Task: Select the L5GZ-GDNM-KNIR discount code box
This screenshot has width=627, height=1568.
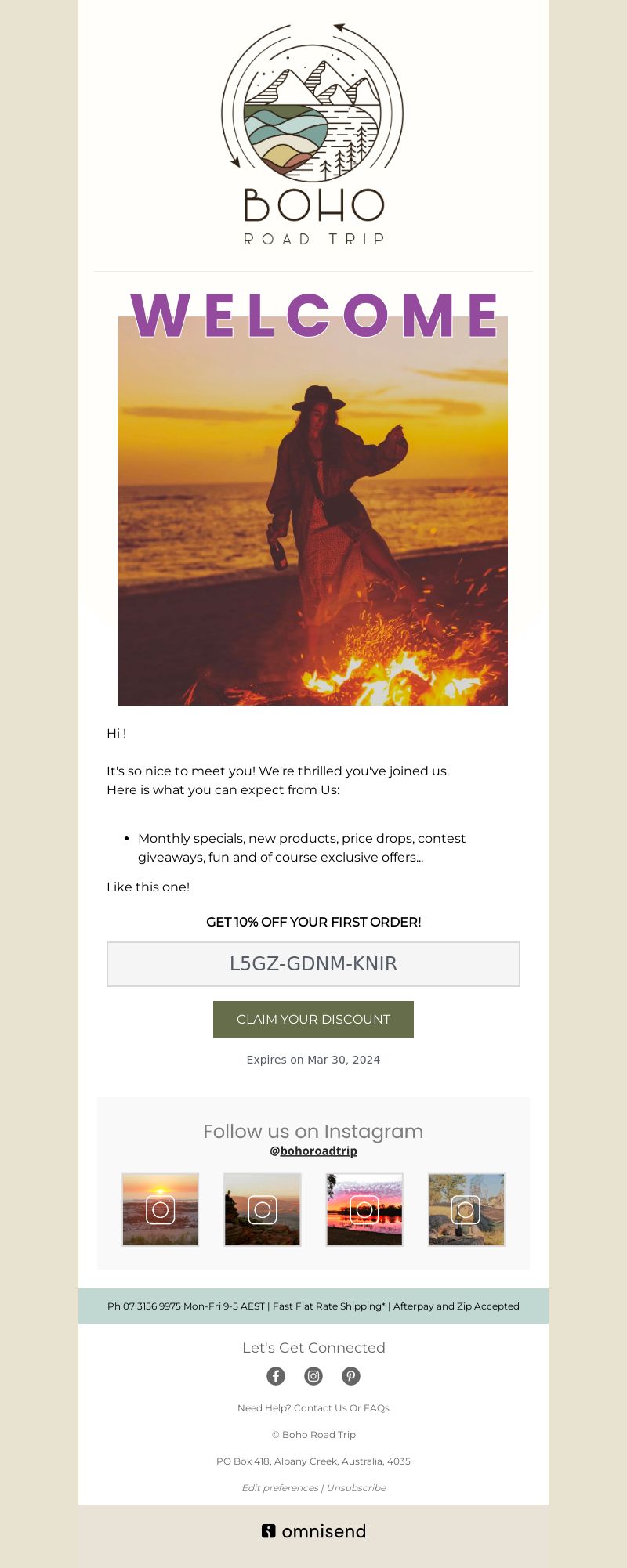Action: coord(313,964)
